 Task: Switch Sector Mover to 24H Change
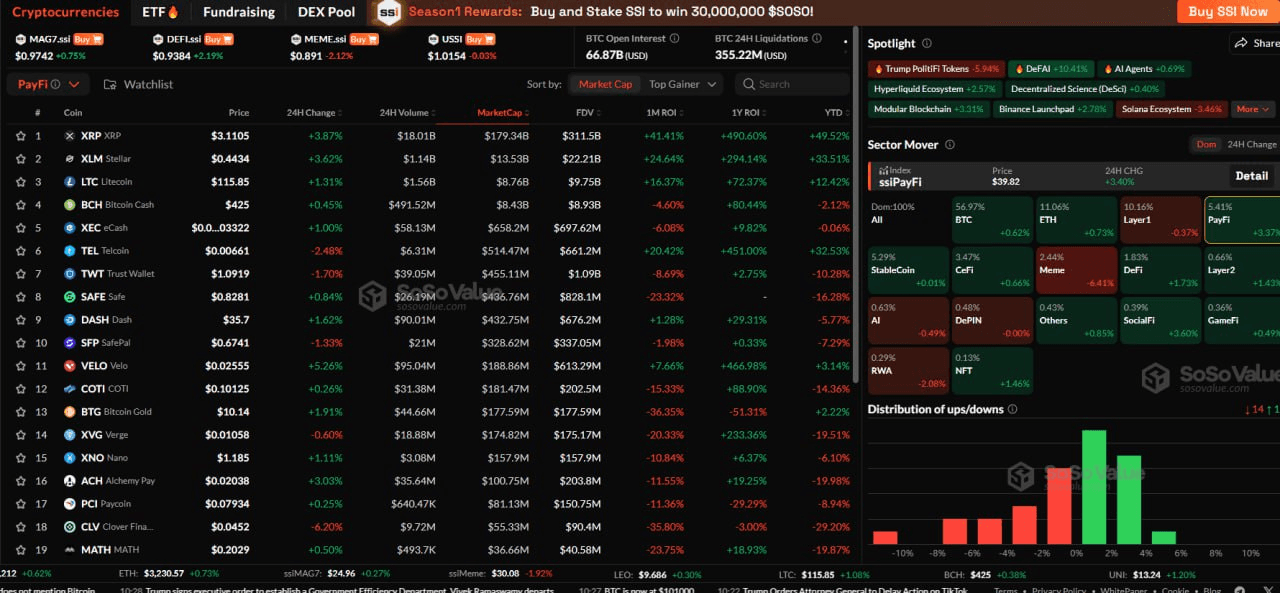coord(1251,145)
